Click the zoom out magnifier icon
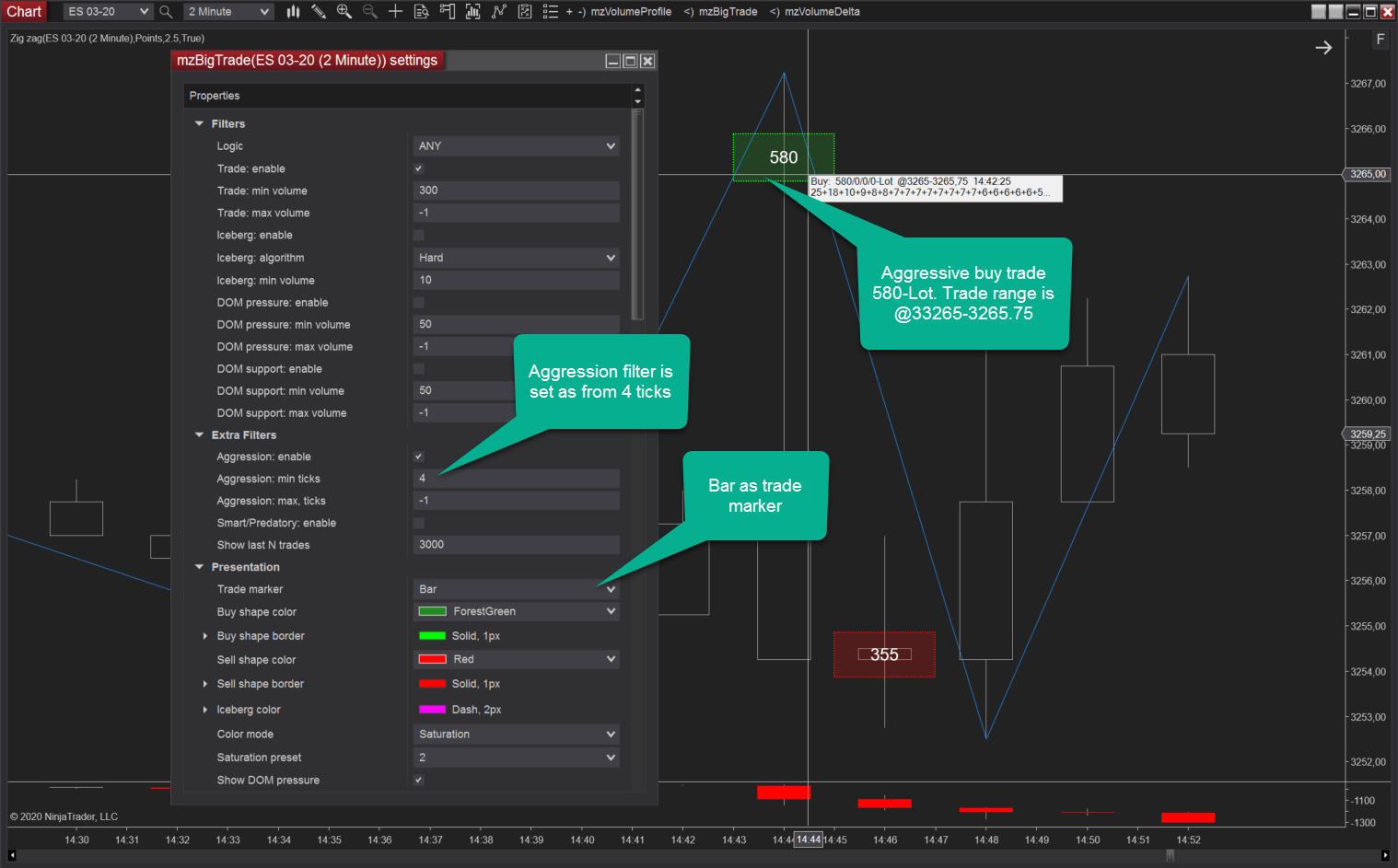The height and width of the screenshot is (868, 1398). [x=369, y=12]
